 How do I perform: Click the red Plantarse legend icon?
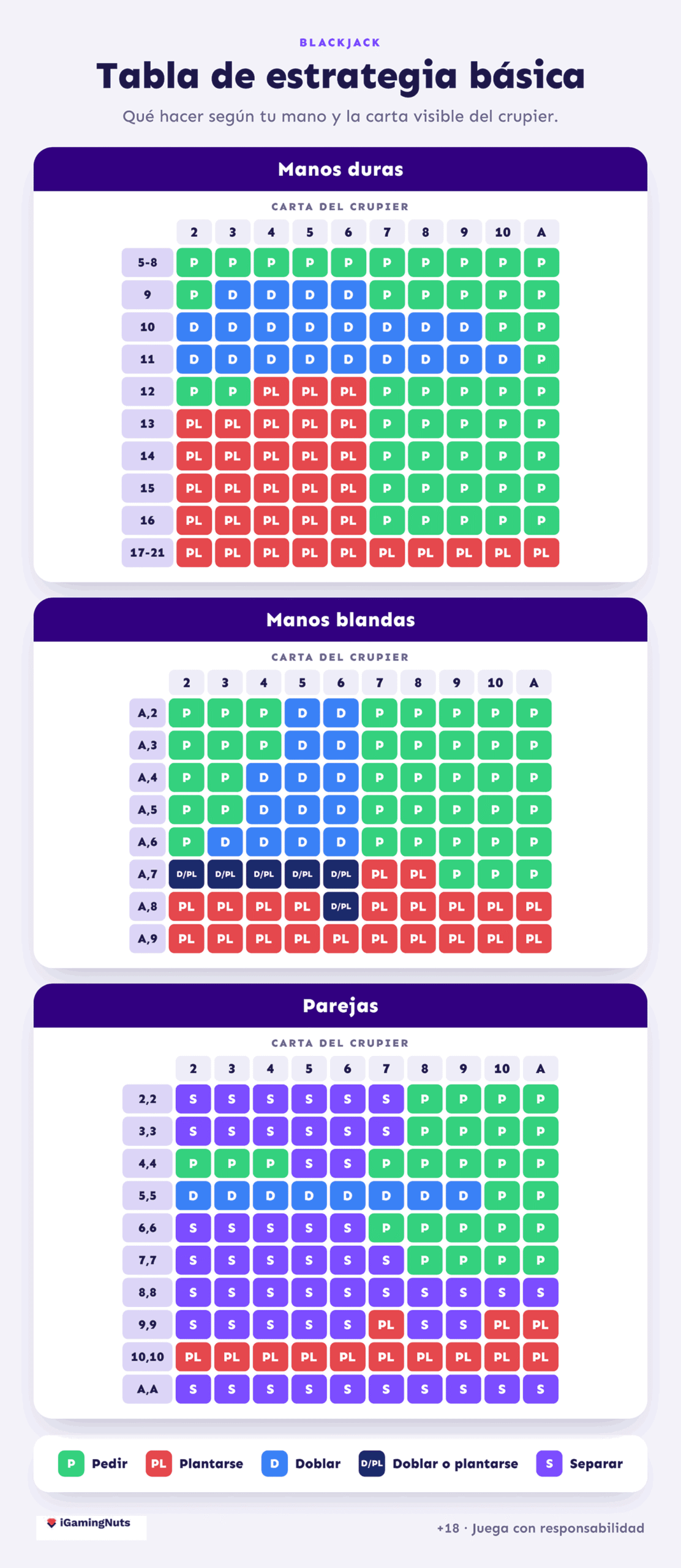pos(159,1463)
